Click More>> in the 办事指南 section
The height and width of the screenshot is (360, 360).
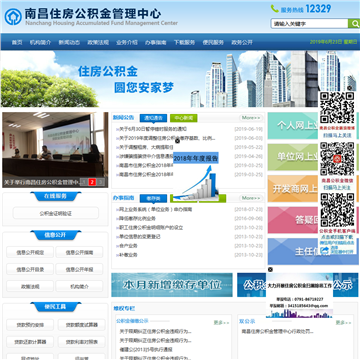(250, 198)
